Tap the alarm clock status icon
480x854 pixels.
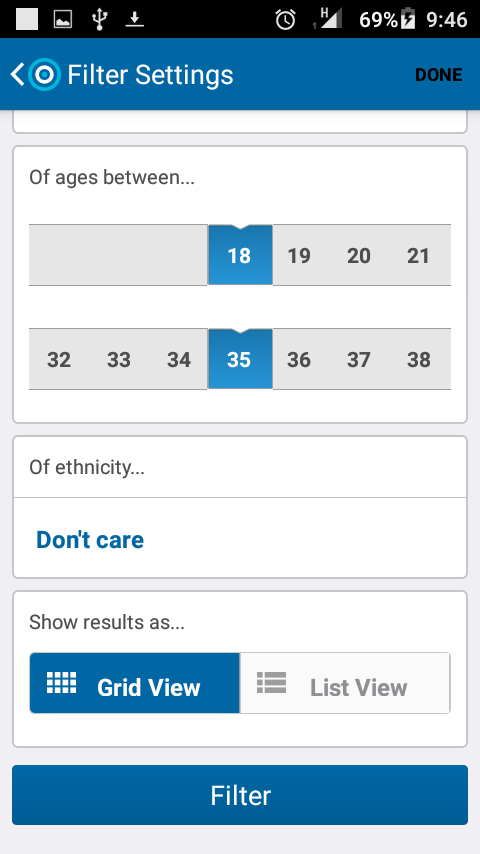pyautogui.click(x=285, y=20)
